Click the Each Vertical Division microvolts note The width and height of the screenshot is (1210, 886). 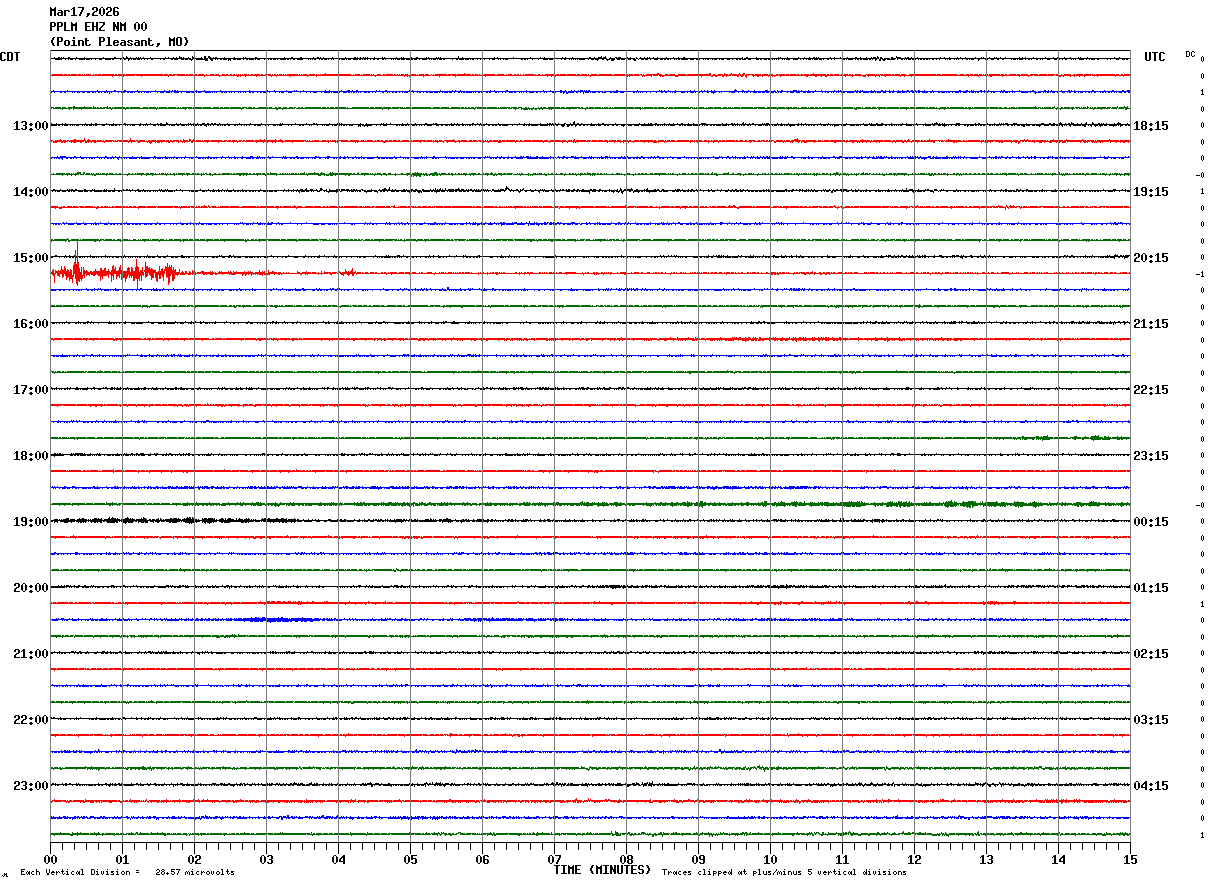(127, 873)
